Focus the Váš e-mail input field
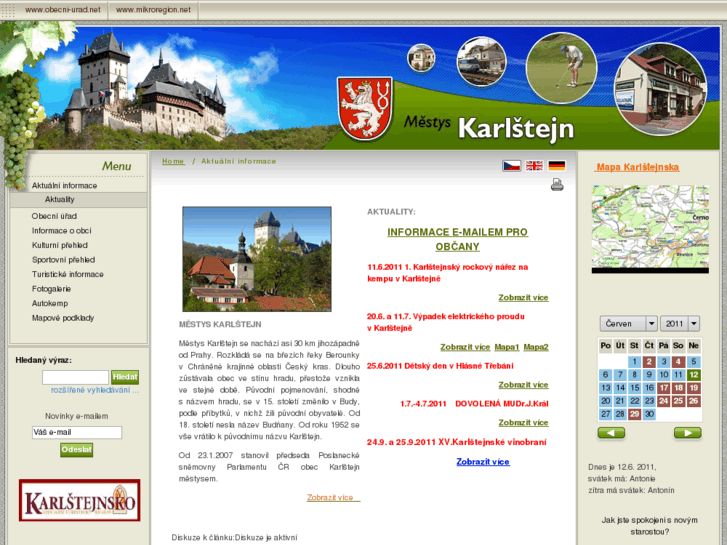 (x=77, y=432)
